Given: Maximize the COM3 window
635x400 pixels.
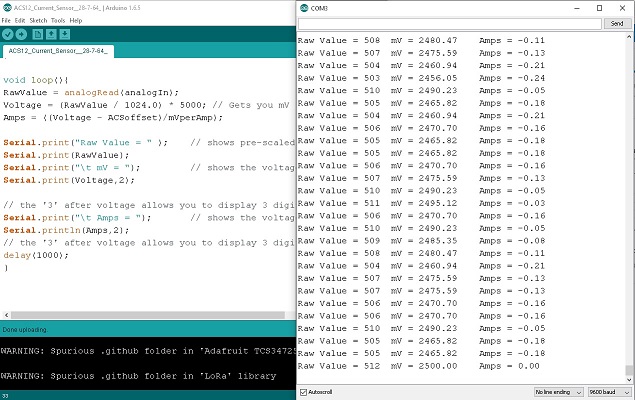Looking at the screenshot, I should coord(599,8).
